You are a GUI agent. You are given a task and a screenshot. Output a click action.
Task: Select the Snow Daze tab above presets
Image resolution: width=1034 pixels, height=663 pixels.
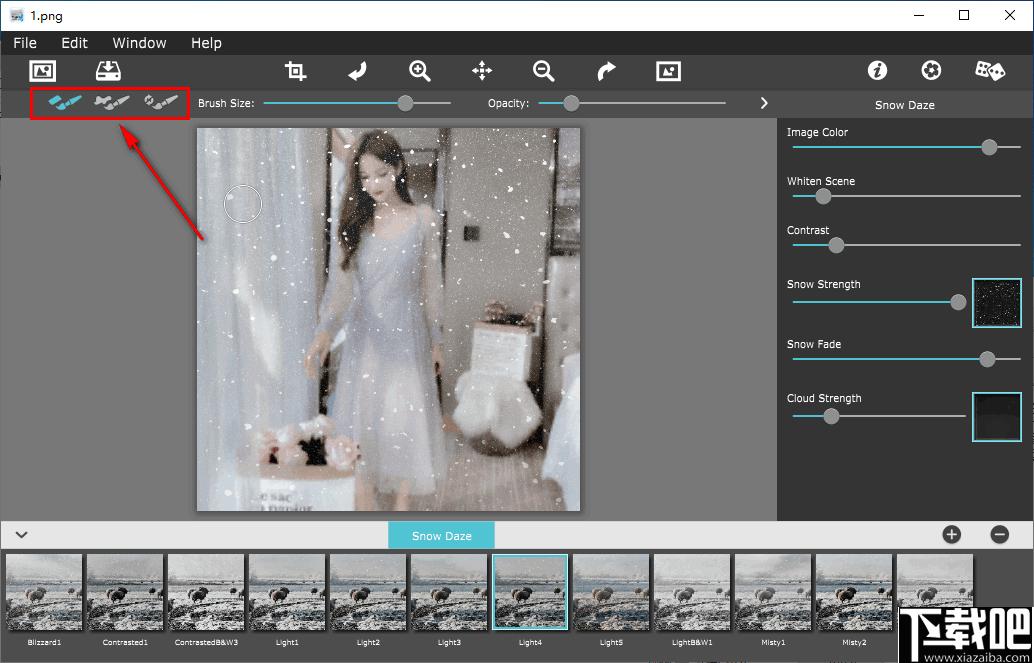coord(441,535)
